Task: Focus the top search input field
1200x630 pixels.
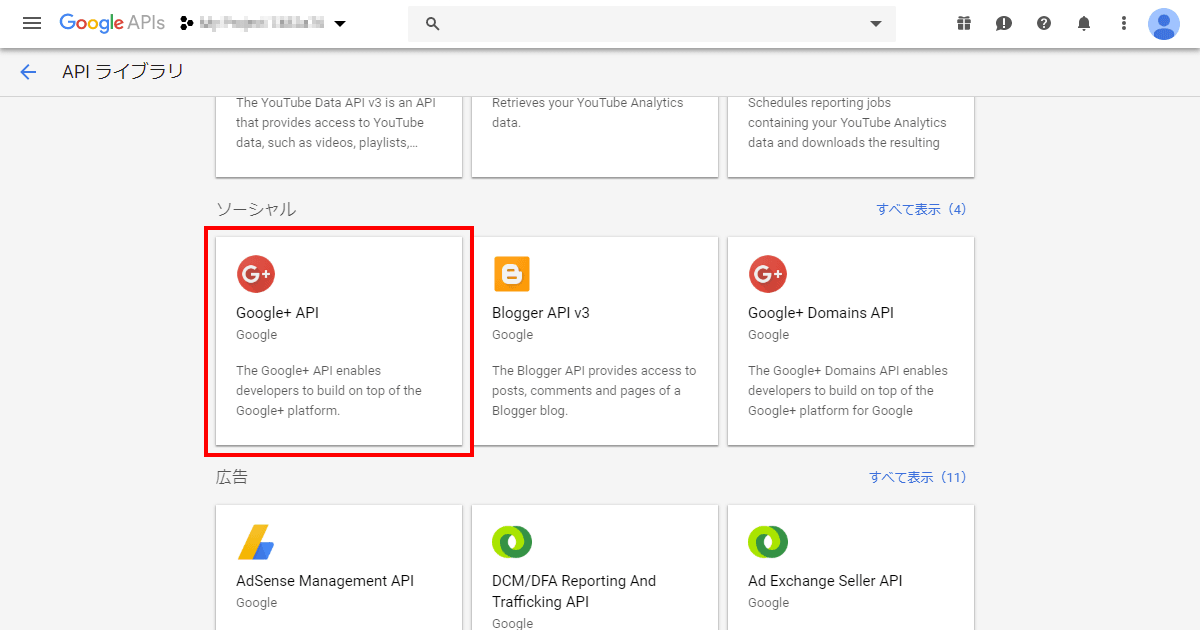Action: 652,24
